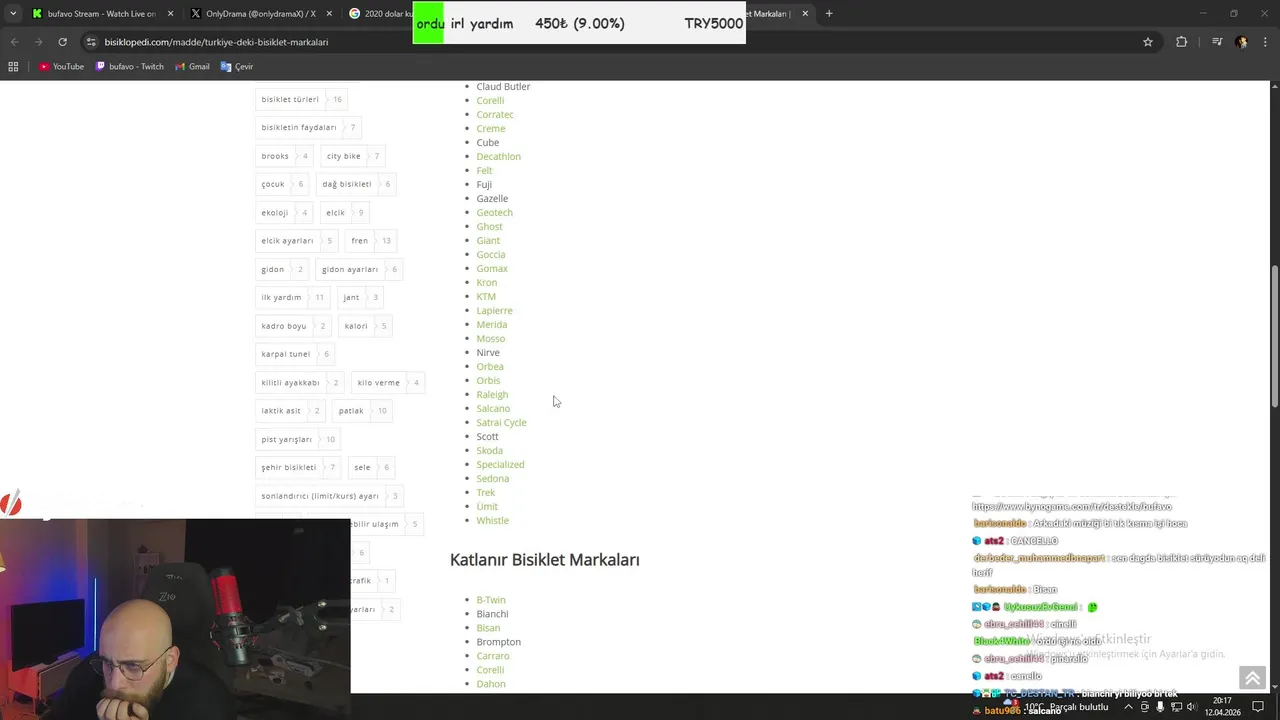Open the B-Twin folding bike link

pyautogui.click(x=491, y=600)
